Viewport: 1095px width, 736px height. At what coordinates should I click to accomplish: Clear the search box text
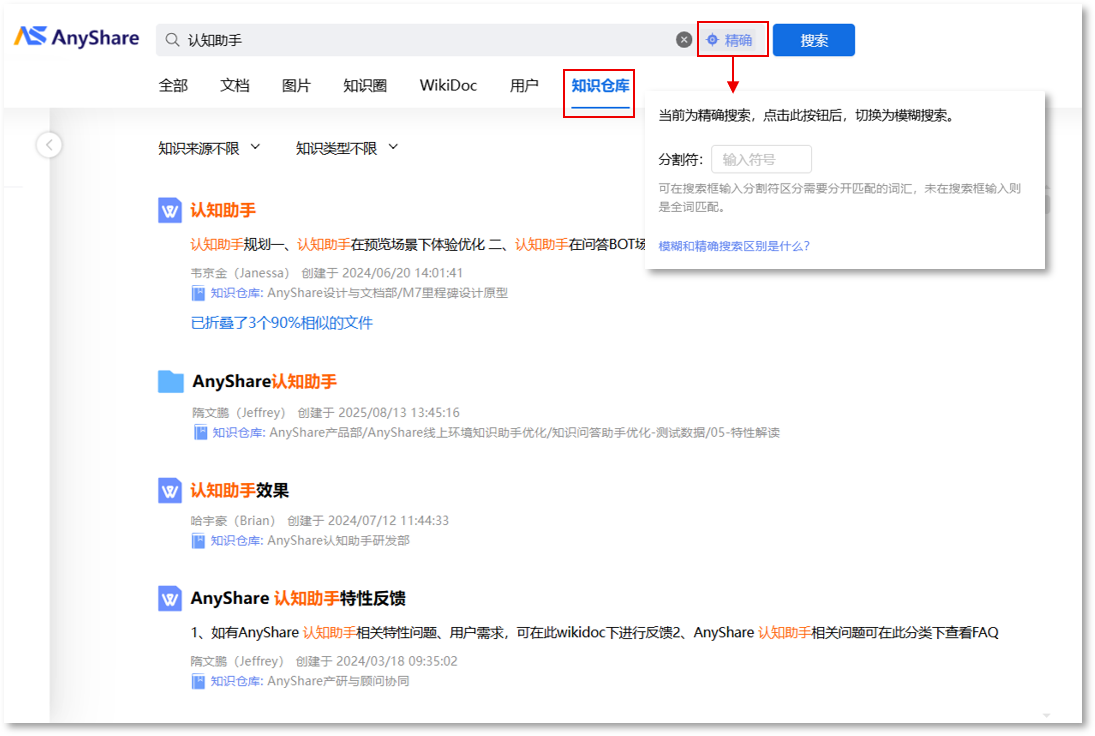[684, 40]
